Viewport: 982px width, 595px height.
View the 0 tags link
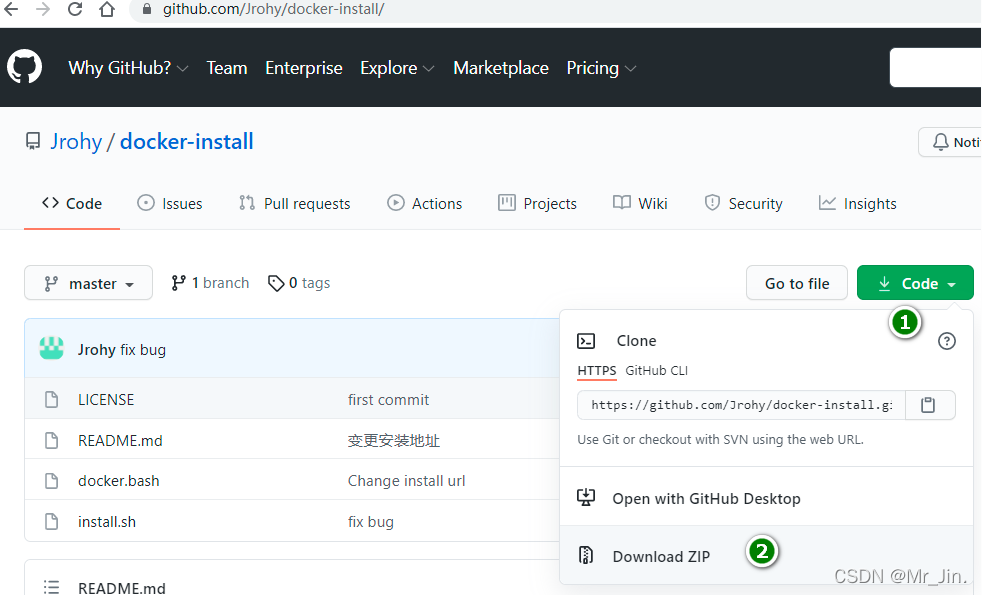click(299, 283)
